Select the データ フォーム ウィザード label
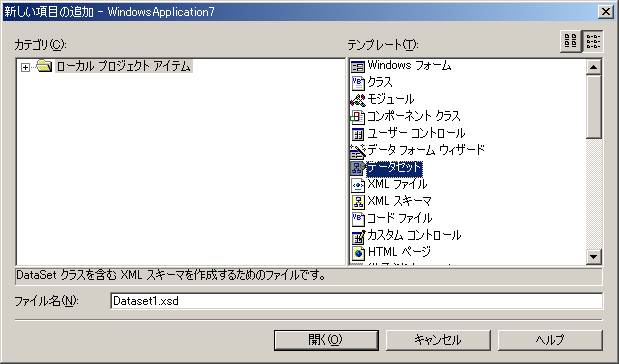The height and width of the screenshot is (364, 619). 426,150
